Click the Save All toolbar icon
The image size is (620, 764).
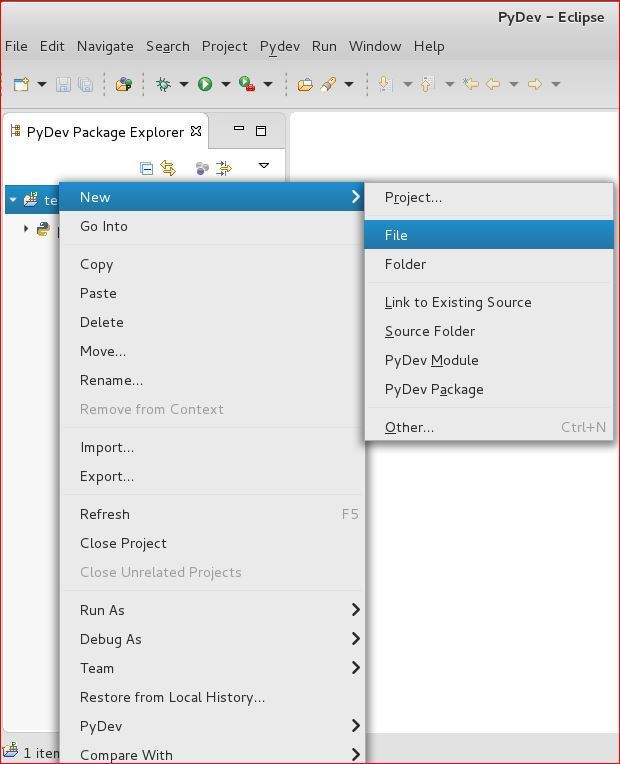(85, 84)
